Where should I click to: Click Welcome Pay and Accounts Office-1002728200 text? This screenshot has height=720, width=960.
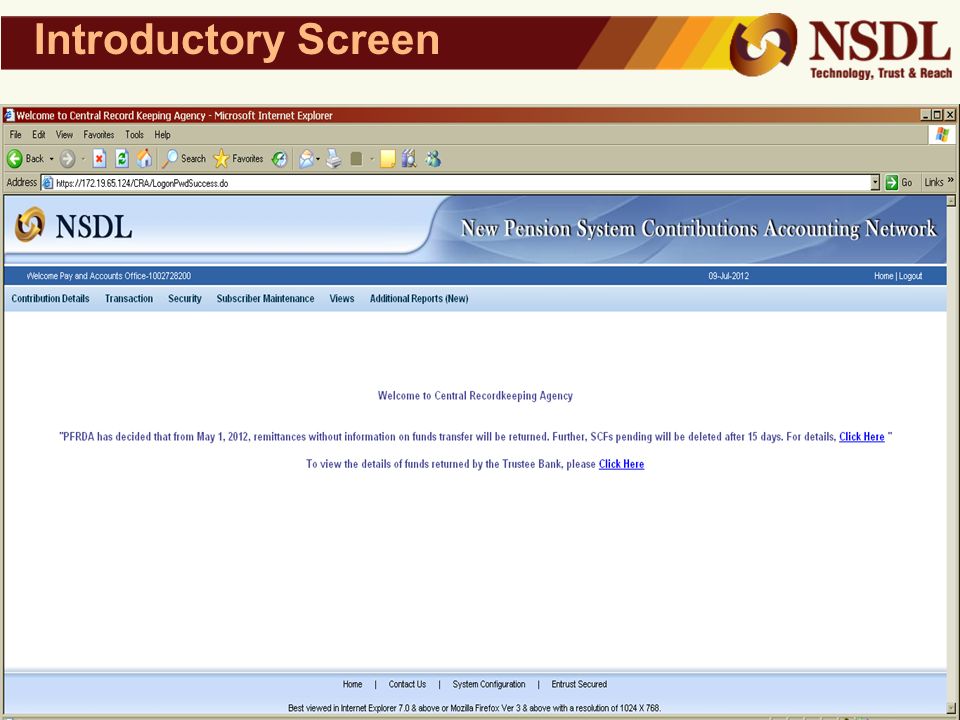pos(108,276)
